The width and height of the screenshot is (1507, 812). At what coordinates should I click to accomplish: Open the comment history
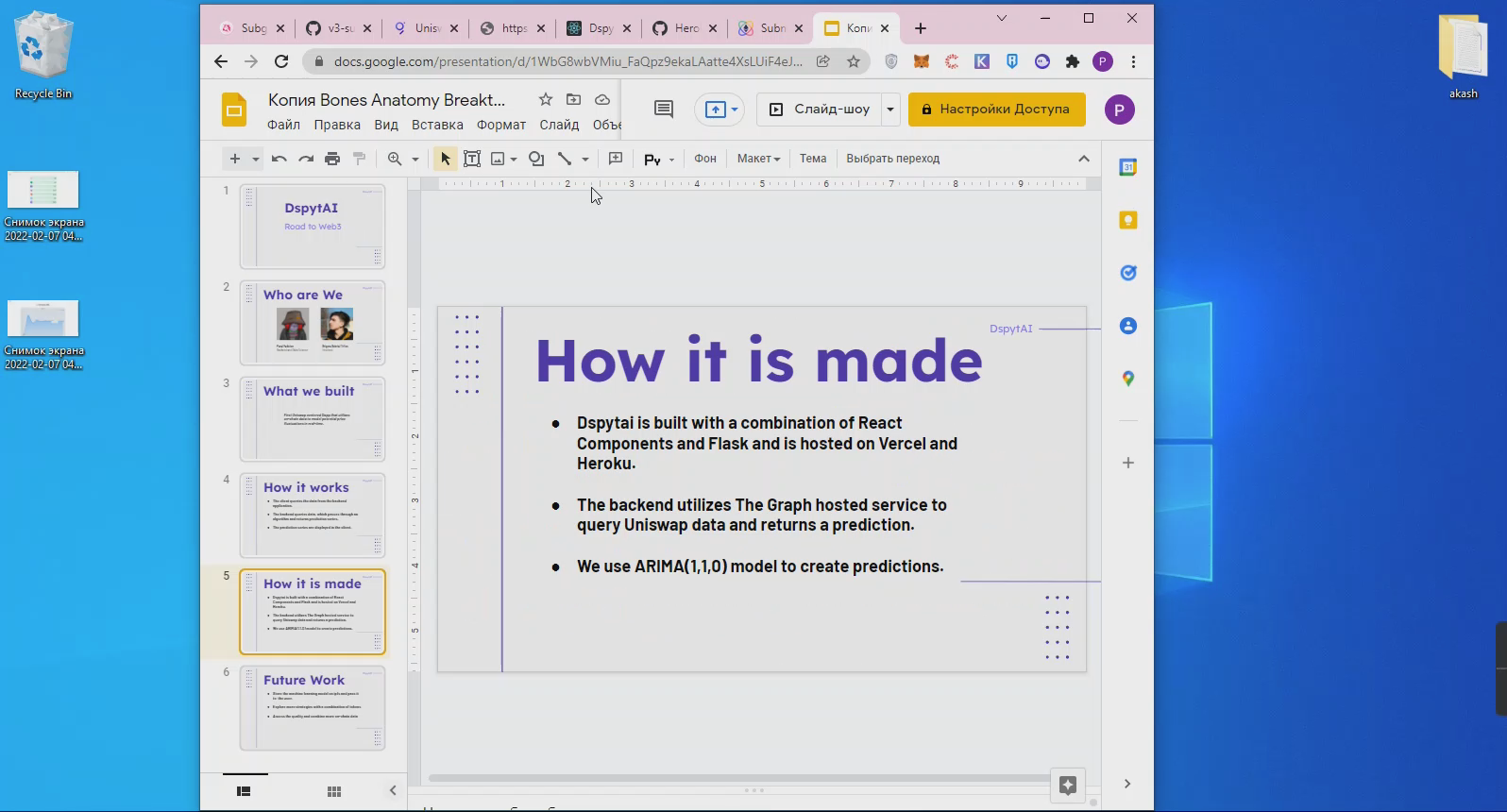[x=664, y=109]
